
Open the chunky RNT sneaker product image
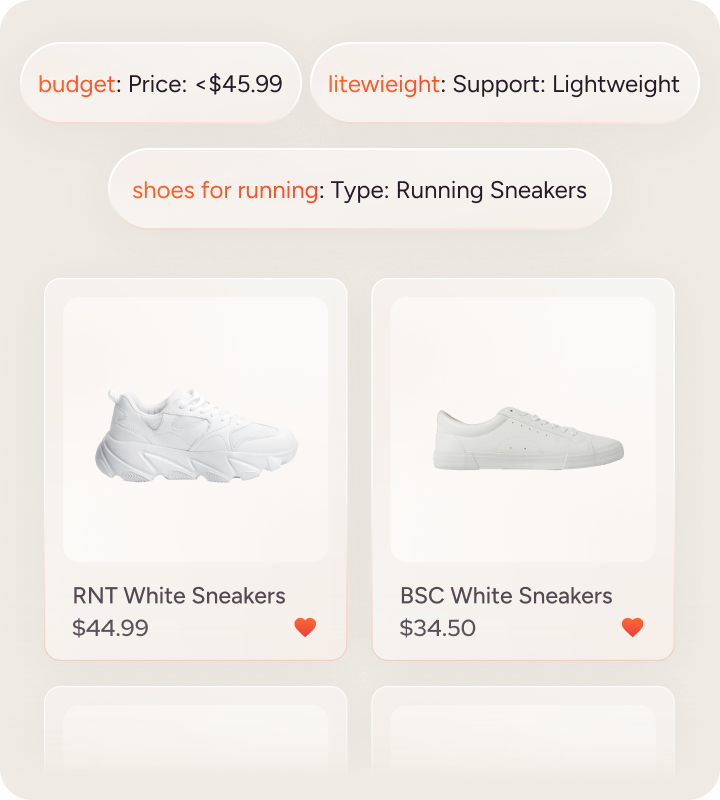point(196,429)
